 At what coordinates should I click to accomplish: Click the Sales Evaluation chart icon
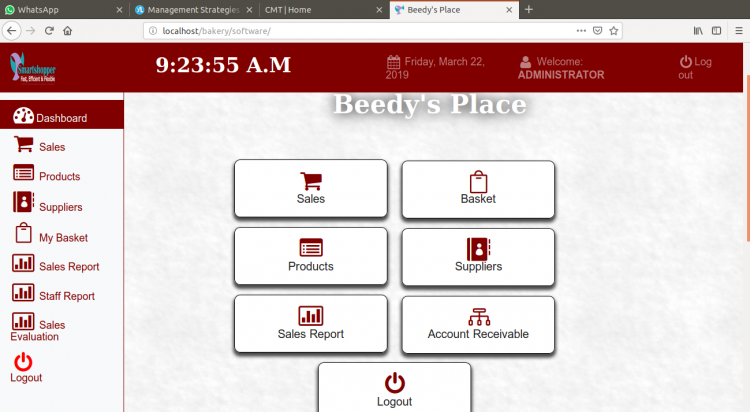click(23, 321)
